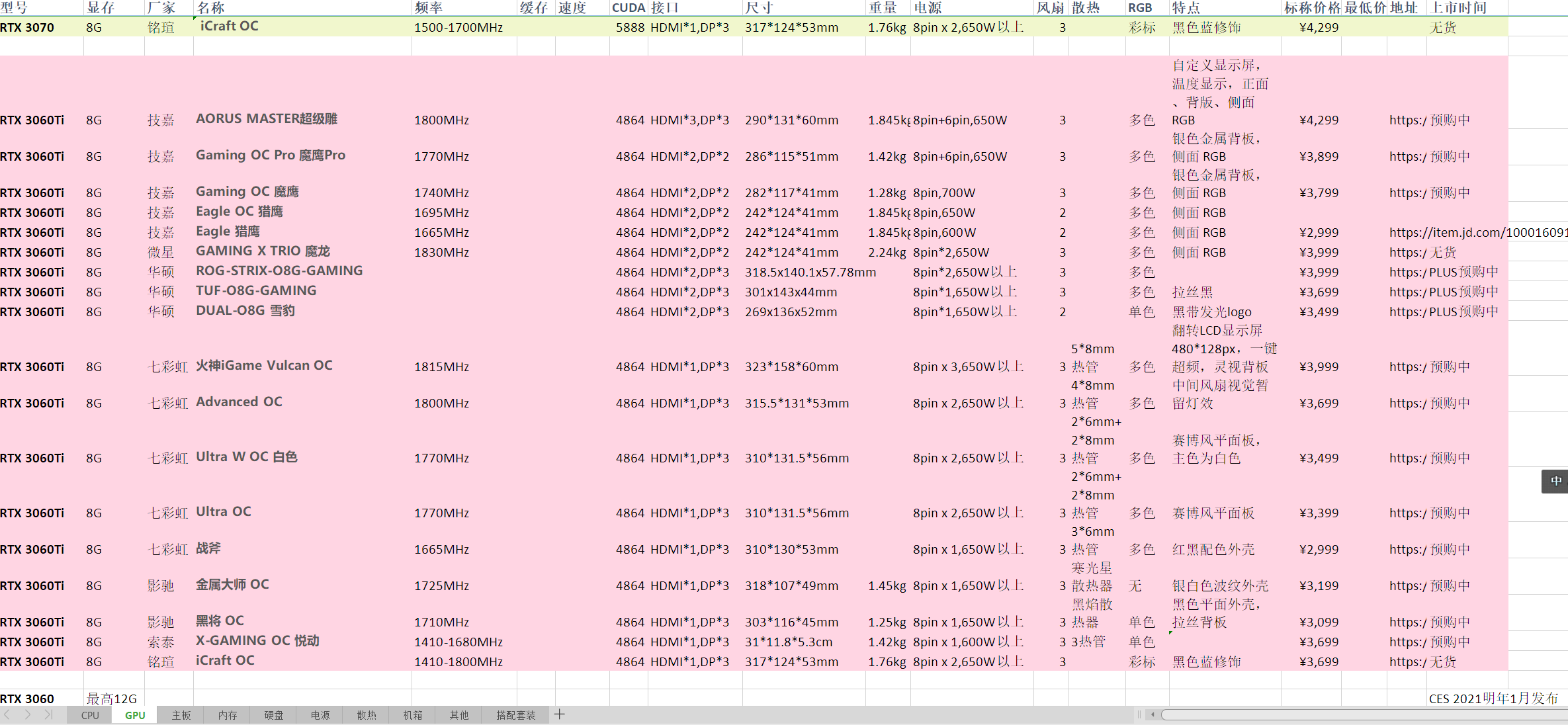
Task: Click the scrollbar split handle
Action: pos(1139,714)
